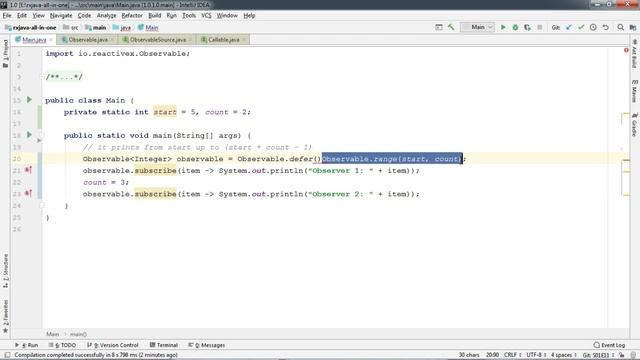Open the Main run configuration dropdown
The image size is (640, 360).
click(x=478, y=27)
